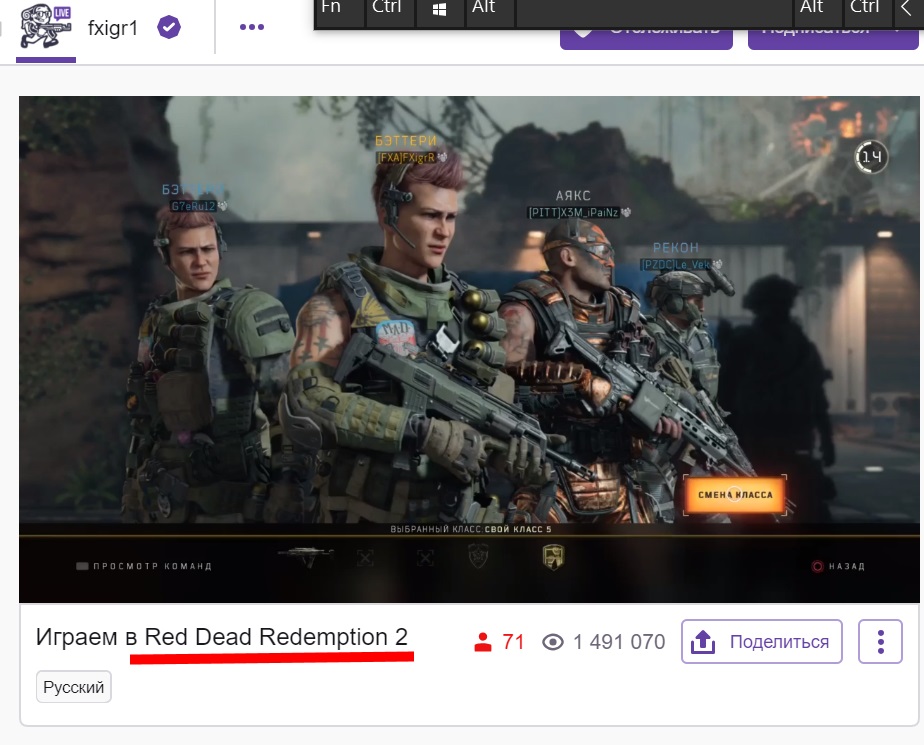Screen dimensions: 924x745
Task: Click the НАЗАД back icon in video
Action: coord(818,566)
